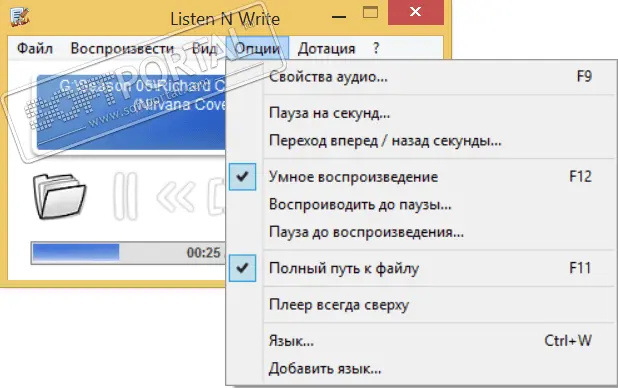
Task: Choose Пауза на секунд... option
Action: [421, 113]
